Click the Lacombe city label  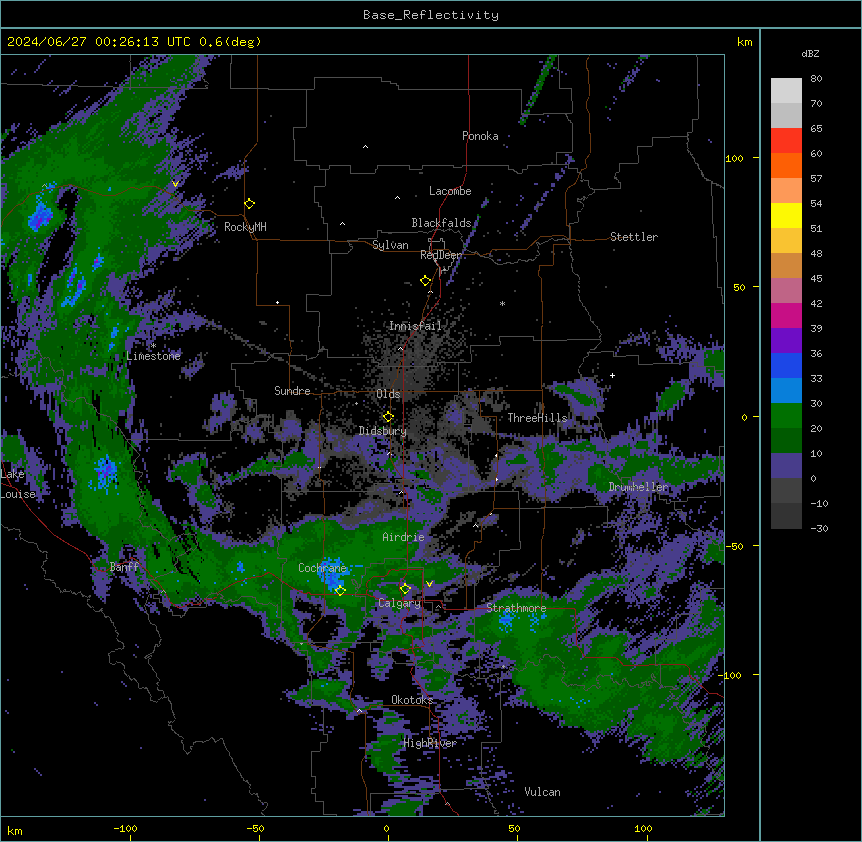450,191
